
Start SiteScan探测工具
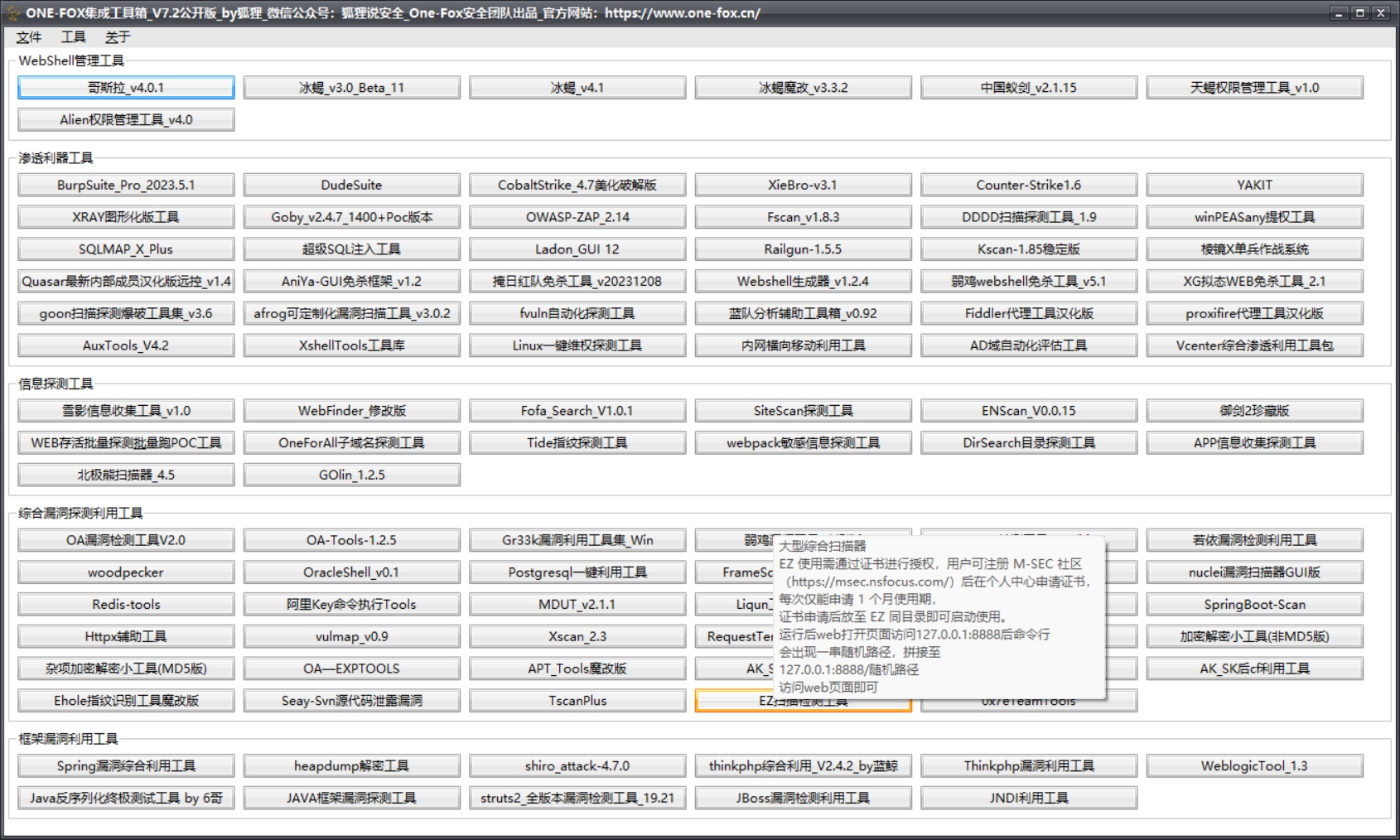(804, 411)
